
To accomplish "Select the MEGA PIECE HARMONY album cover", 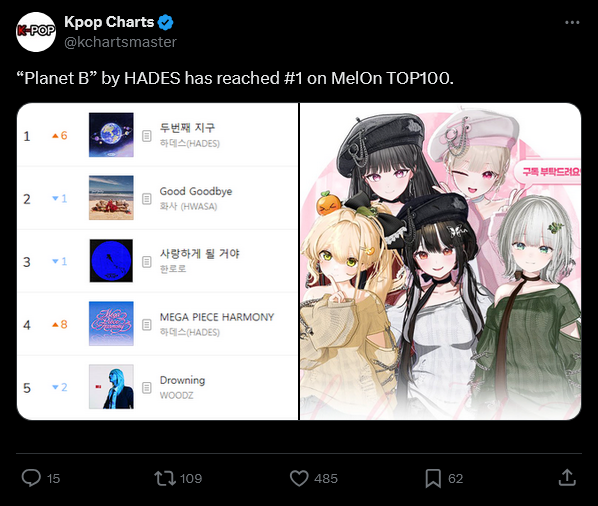I will pyautogui.click(x=111, y=324).
